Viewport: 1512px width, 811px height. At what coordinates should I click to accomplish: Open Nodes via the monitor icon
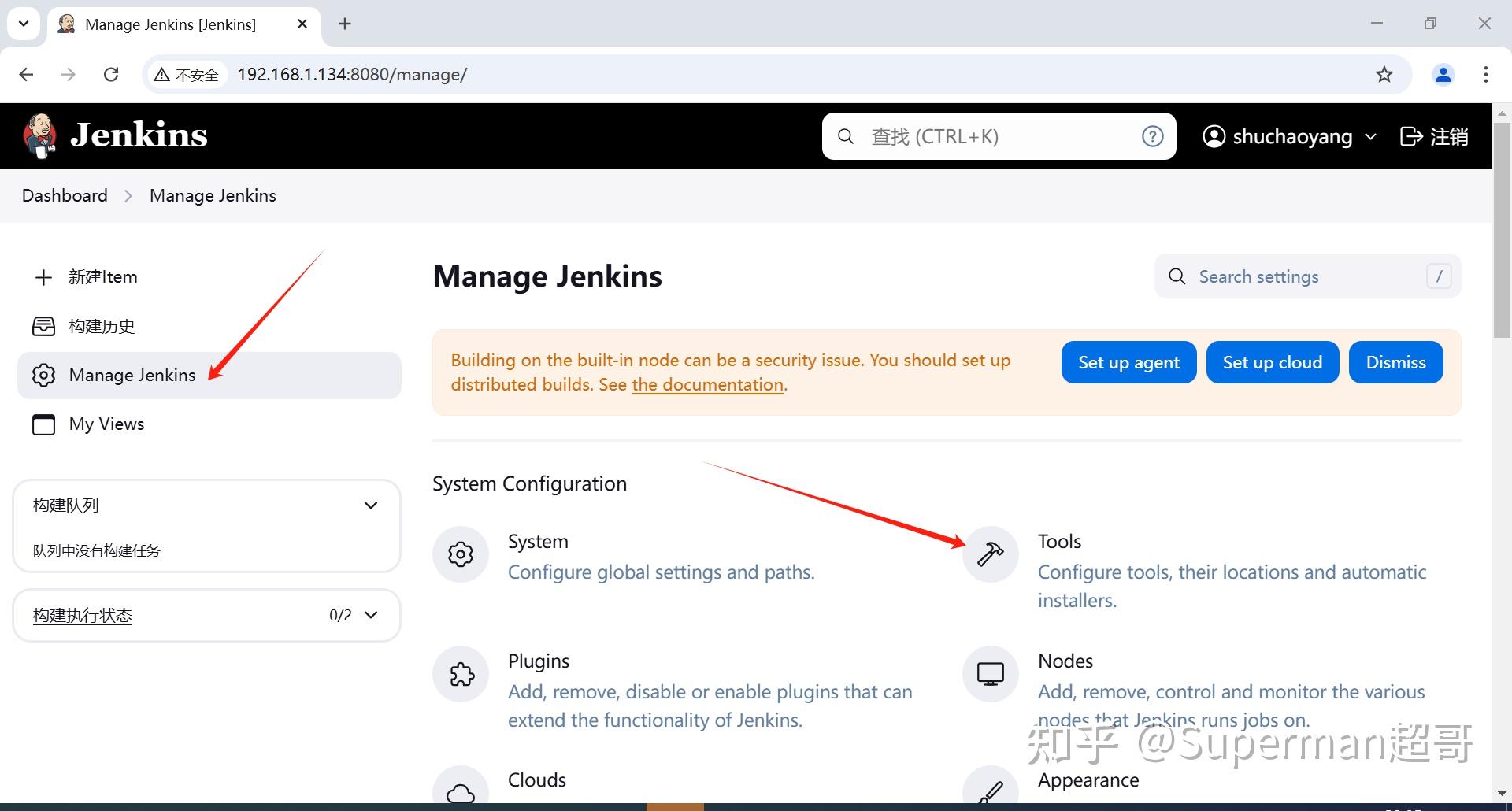point(990,674)
